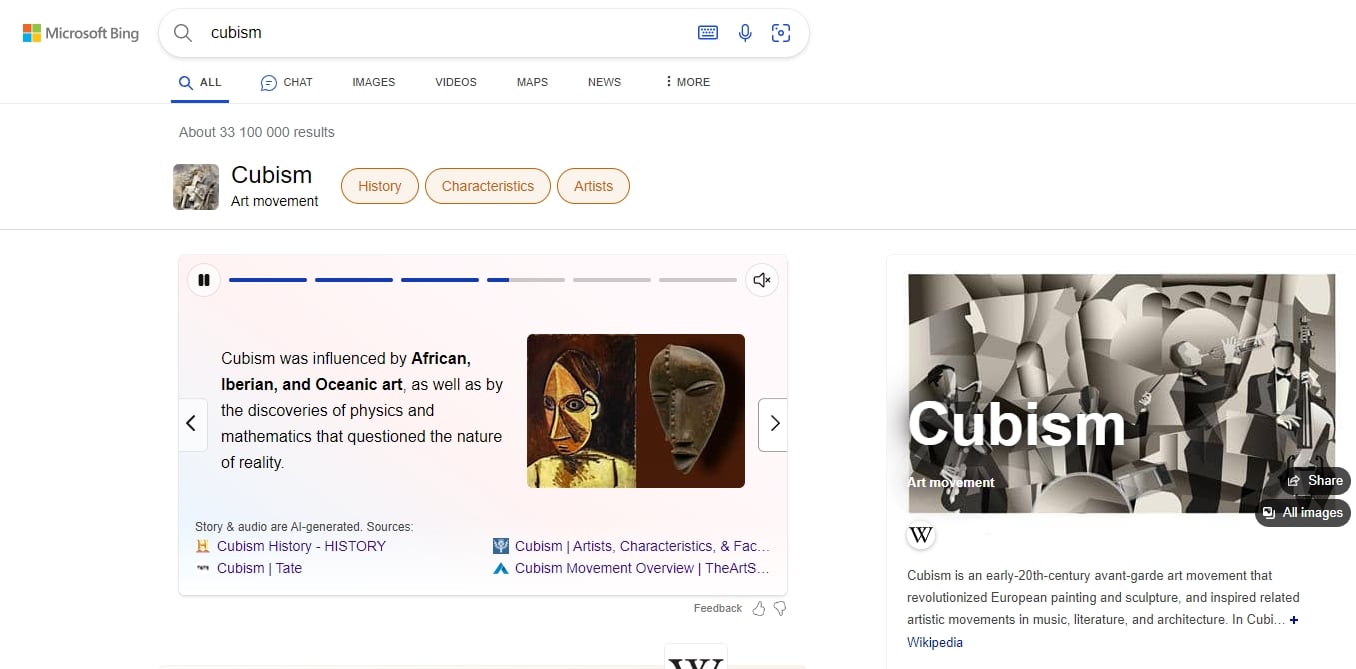
Task: Jump to last story progress segment
Action: pos(698,280)
